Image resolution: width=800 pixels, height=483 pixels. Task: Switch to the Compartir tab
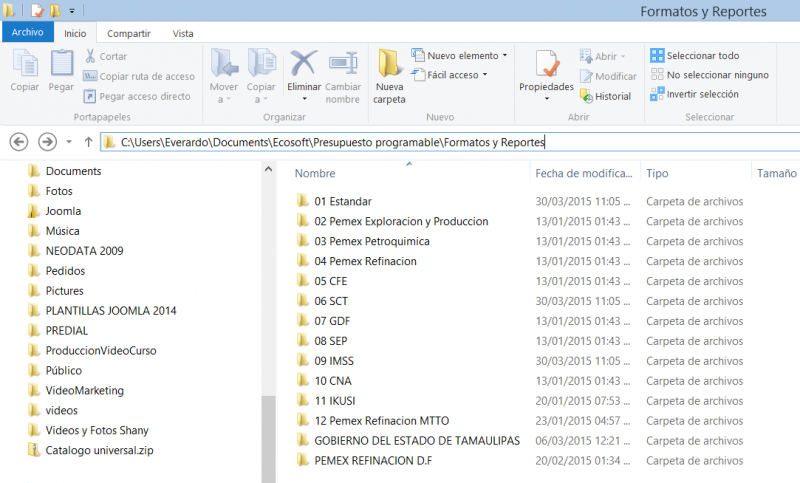[x=129, y=33]
